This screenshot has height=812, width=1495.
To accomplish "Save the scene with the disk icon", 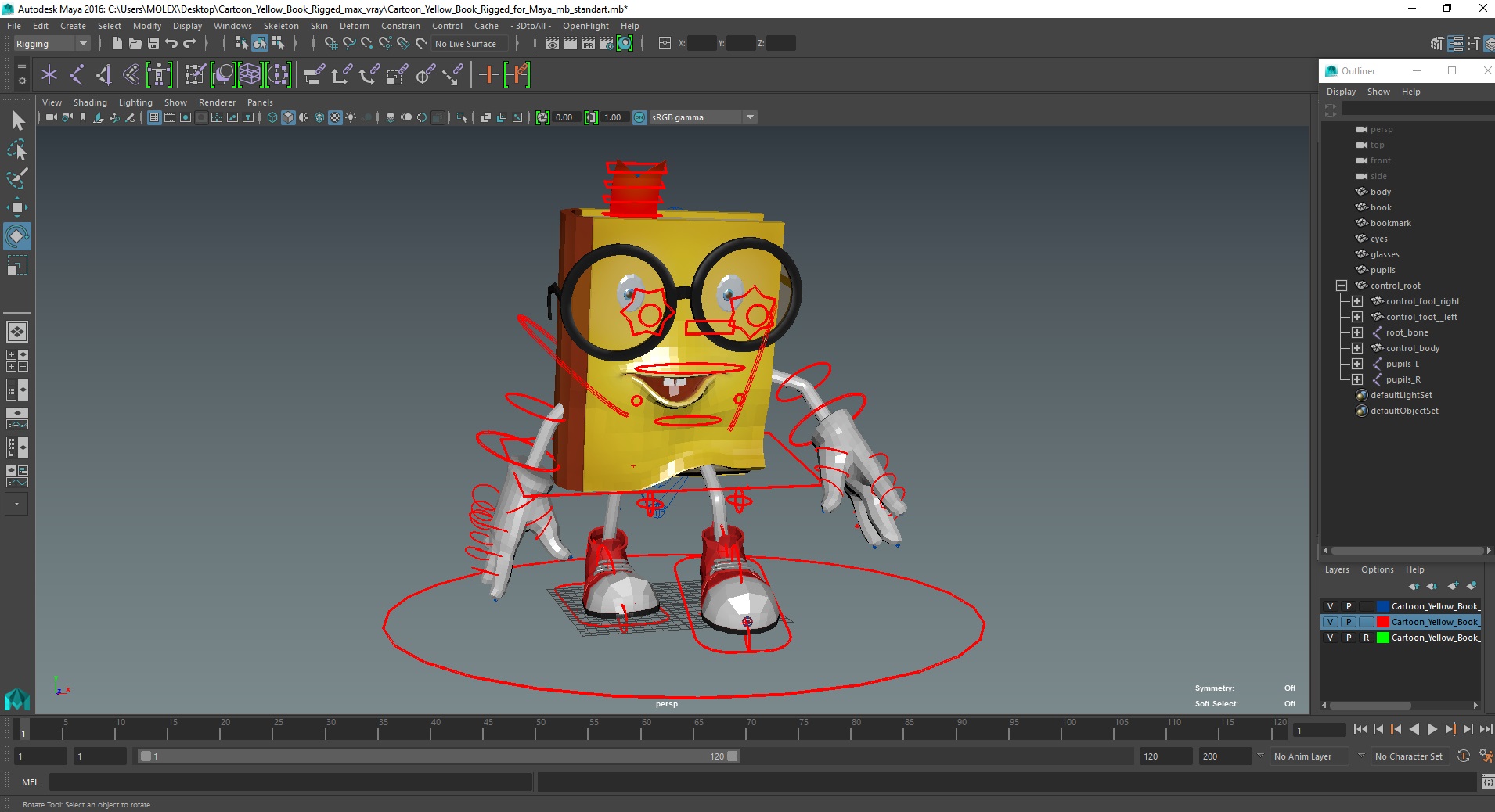I will click(153, 43).
